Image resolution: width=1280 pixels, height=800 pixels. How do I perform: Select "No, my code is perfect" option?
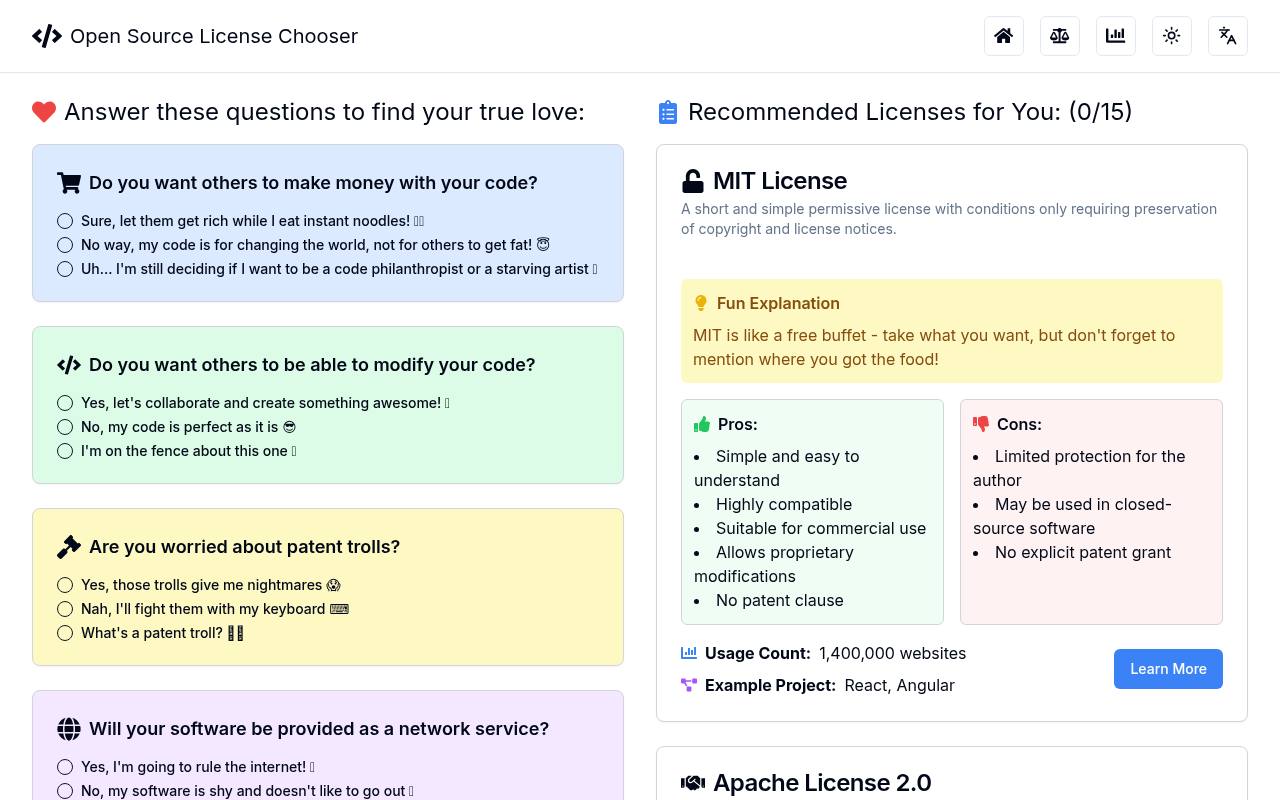pyautogui.click(x=65, y=427)
